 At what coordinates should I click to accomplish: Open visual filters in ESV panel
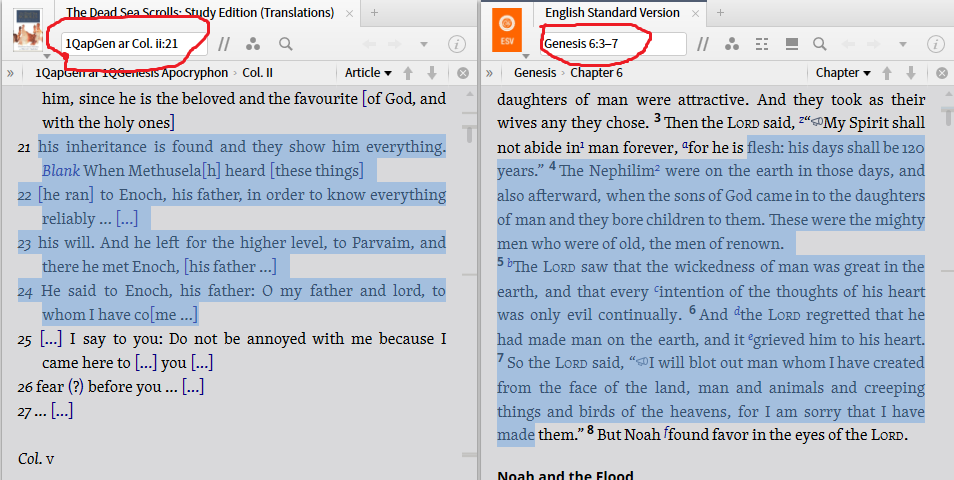[x=732, y=44]
